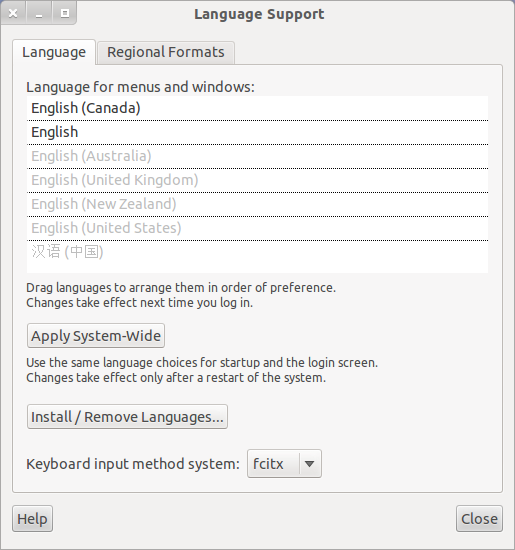Image resolution: width=515 pixels, height=550 pixels.
Task: Choose English (Australia) from the list
Action: click(257, 156)
